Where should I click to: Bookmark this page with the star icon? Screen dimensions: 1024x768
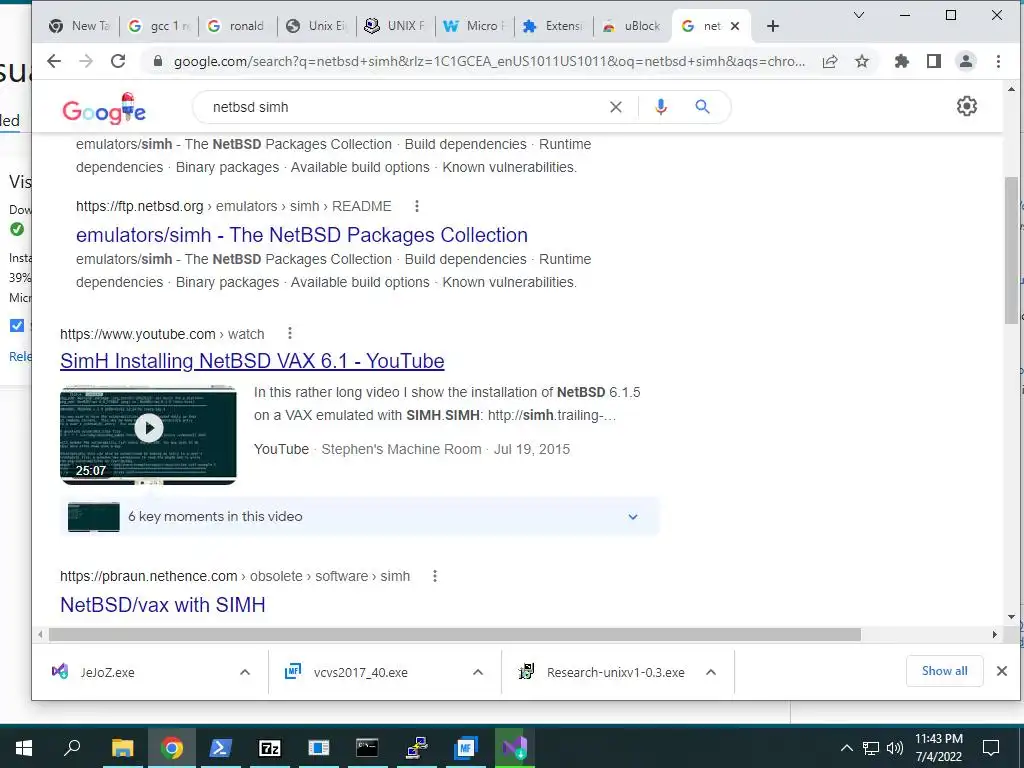[862, 61]
